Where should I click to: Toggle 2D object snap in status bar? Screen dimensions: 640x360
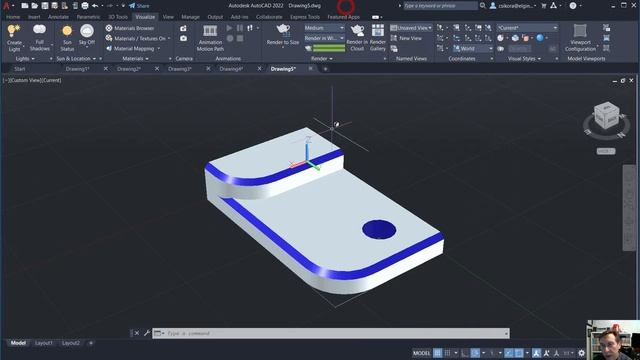(519, 353)
